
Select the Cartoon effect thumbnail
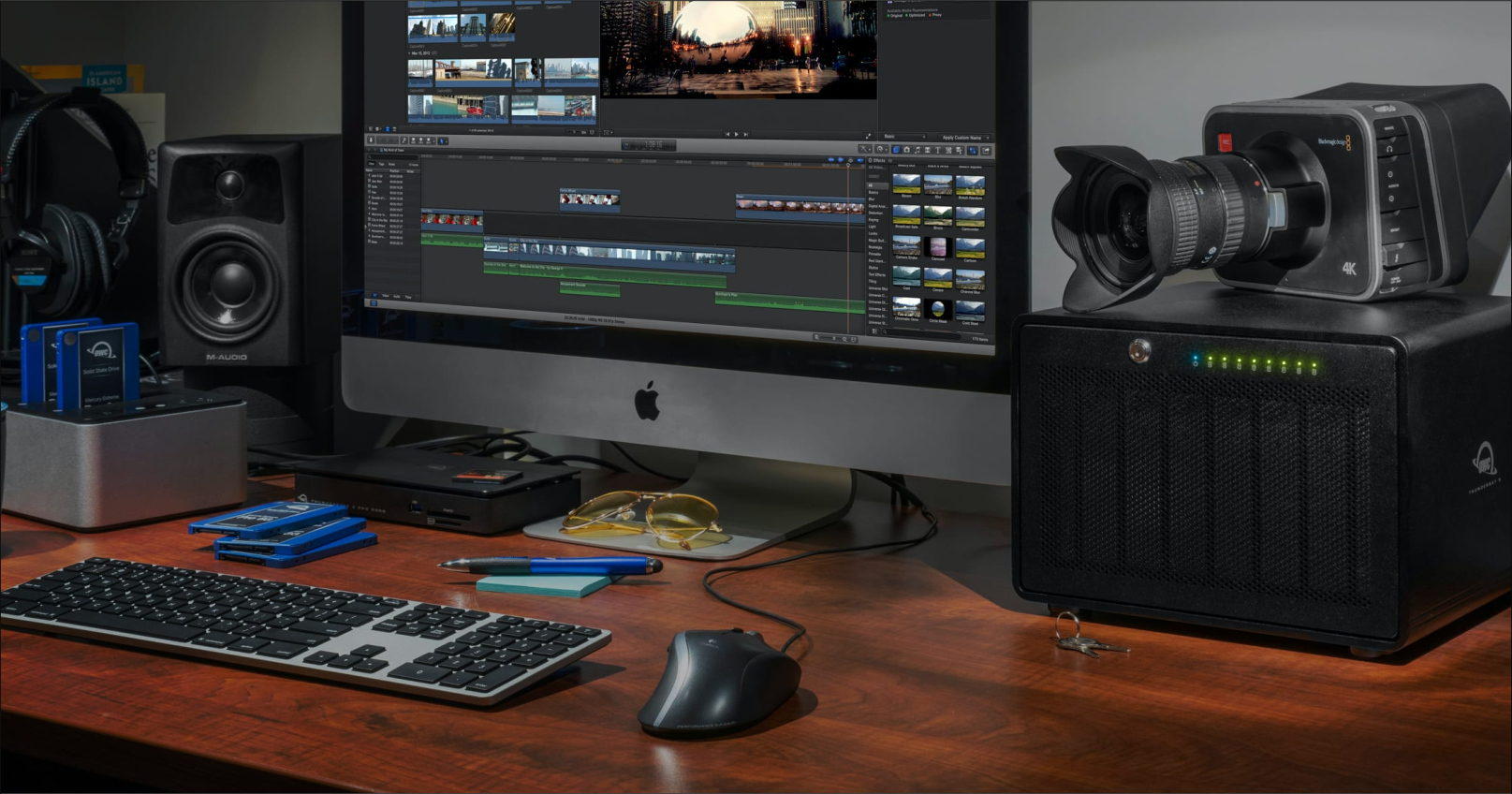(970, 249)
